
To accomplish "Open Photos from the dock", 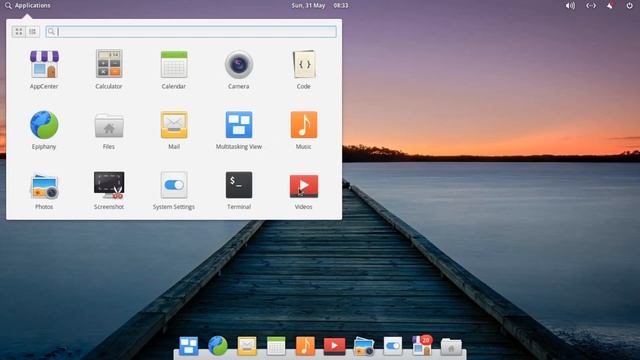I will (x=364, y=346).
